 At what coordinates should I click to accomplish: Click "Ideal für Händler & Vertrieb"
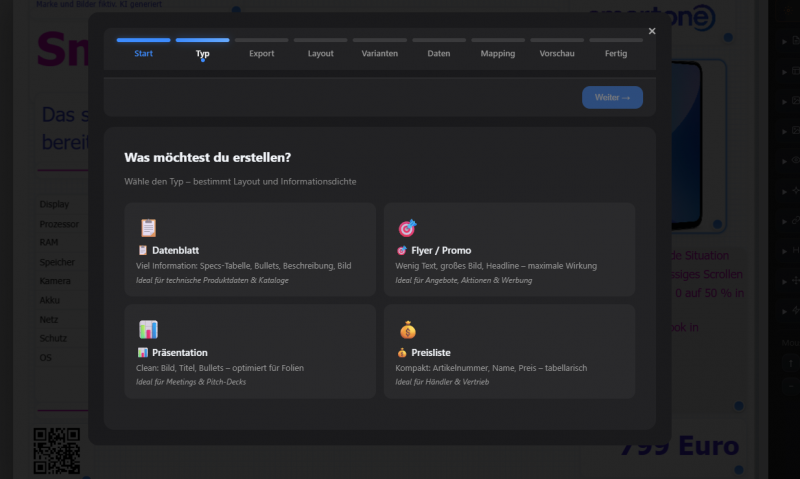(x=442, y=382)
